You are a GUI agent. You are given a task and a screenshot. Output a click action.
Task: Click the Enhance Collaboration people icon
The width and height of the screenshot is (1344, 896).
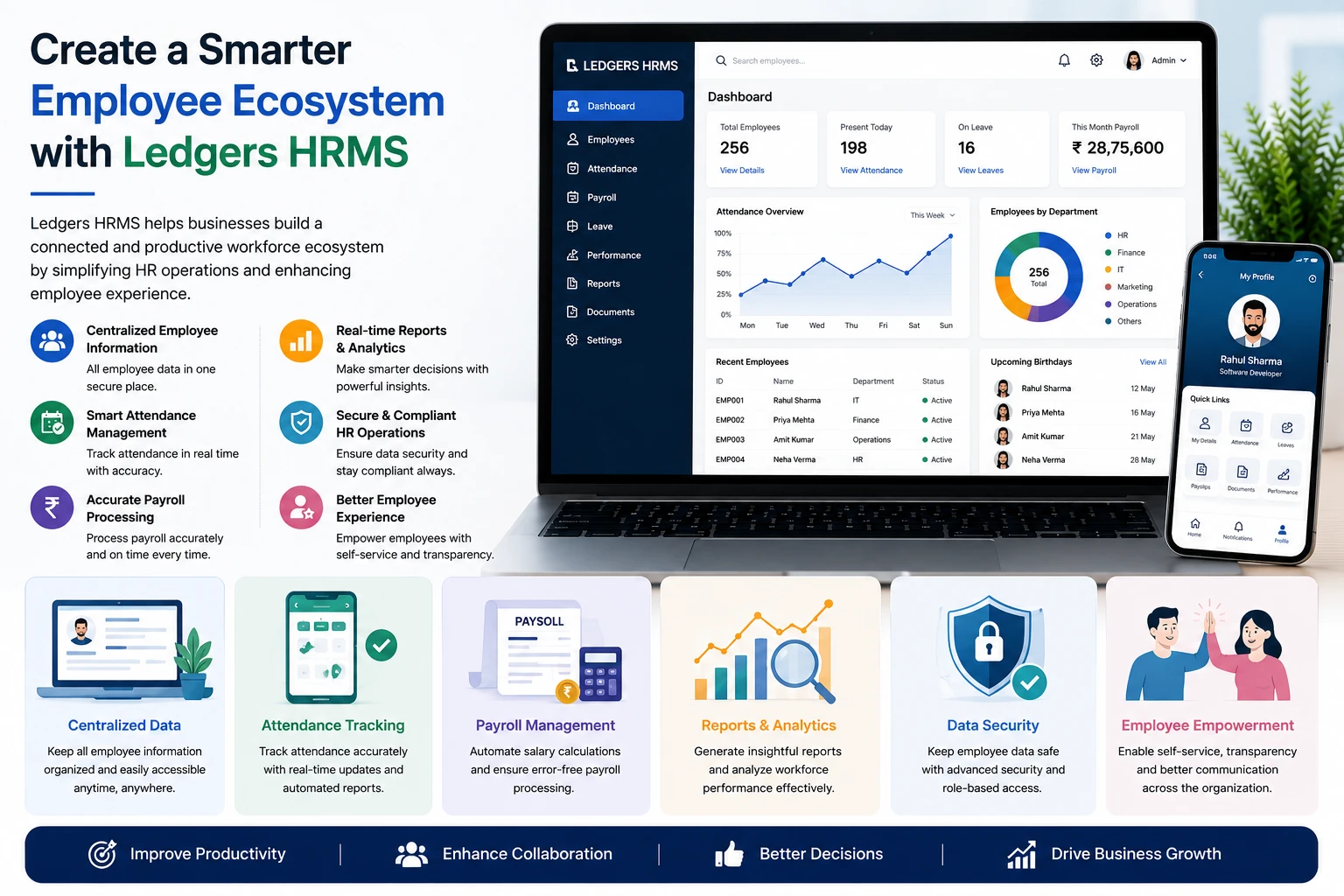[411, 854]
